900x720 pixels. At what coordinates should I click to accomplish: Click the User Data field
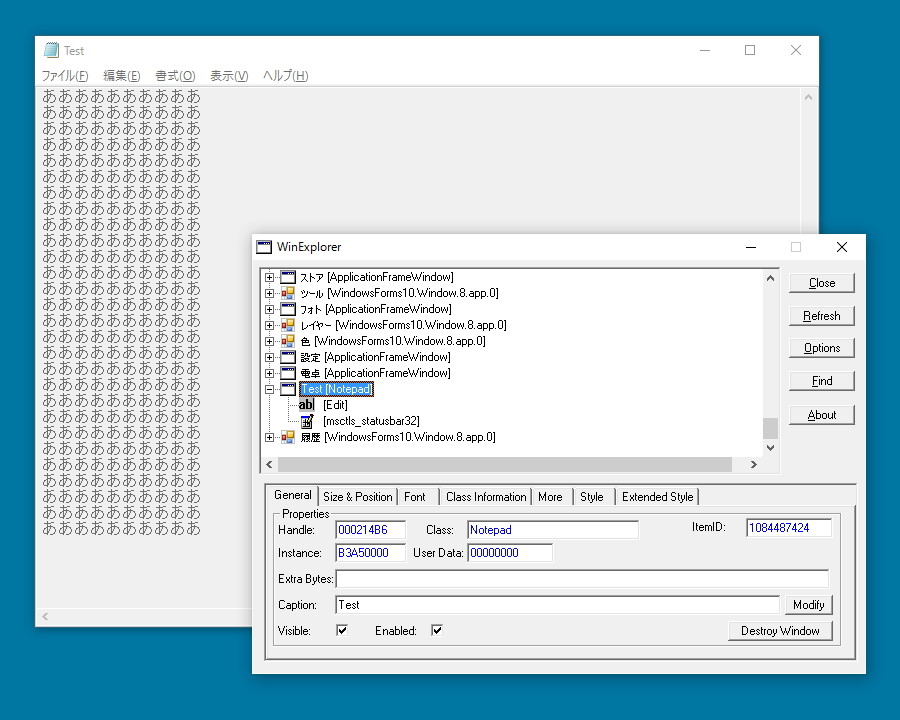tap(510, 553)
